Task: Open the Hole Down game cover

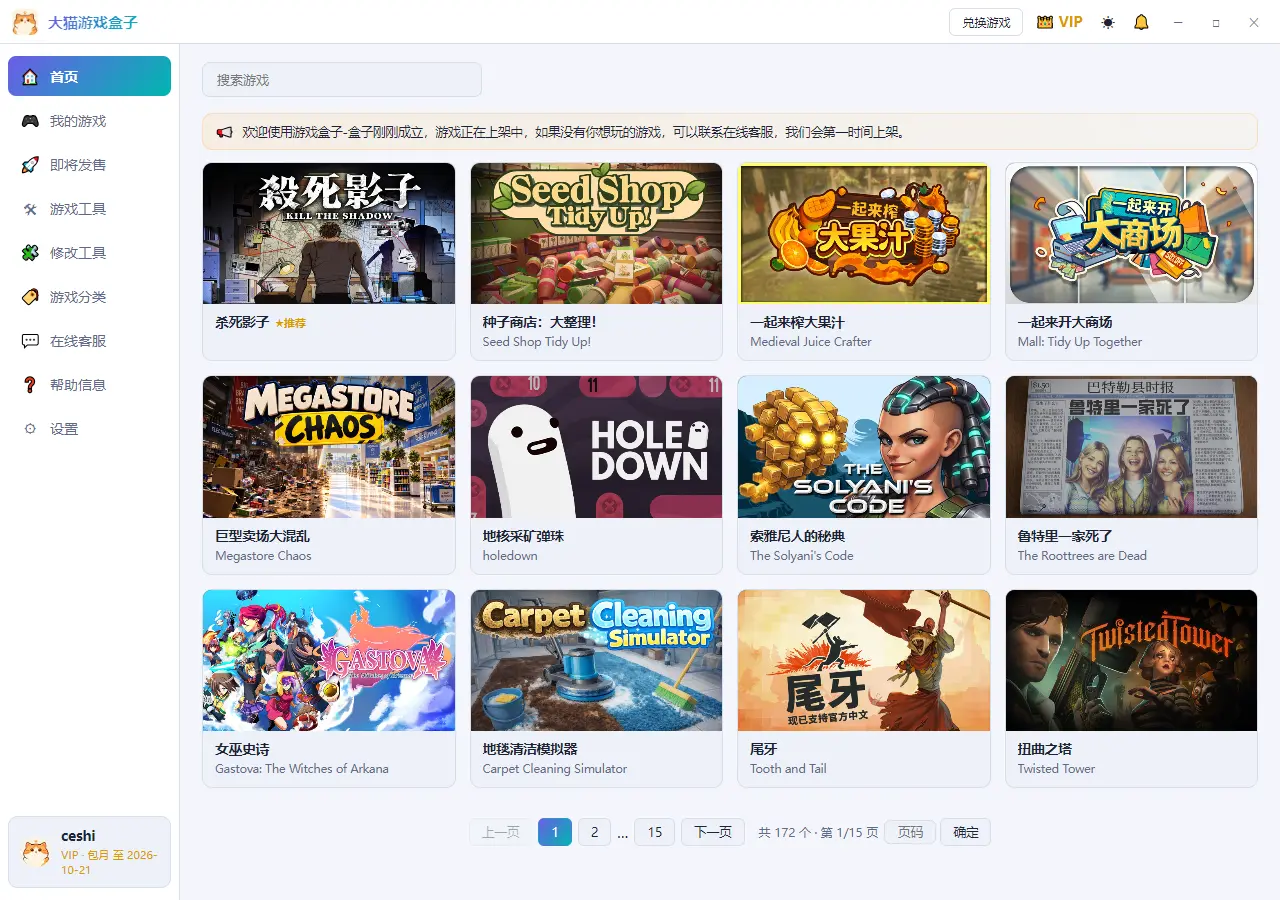Action: (x=596, y=447)
